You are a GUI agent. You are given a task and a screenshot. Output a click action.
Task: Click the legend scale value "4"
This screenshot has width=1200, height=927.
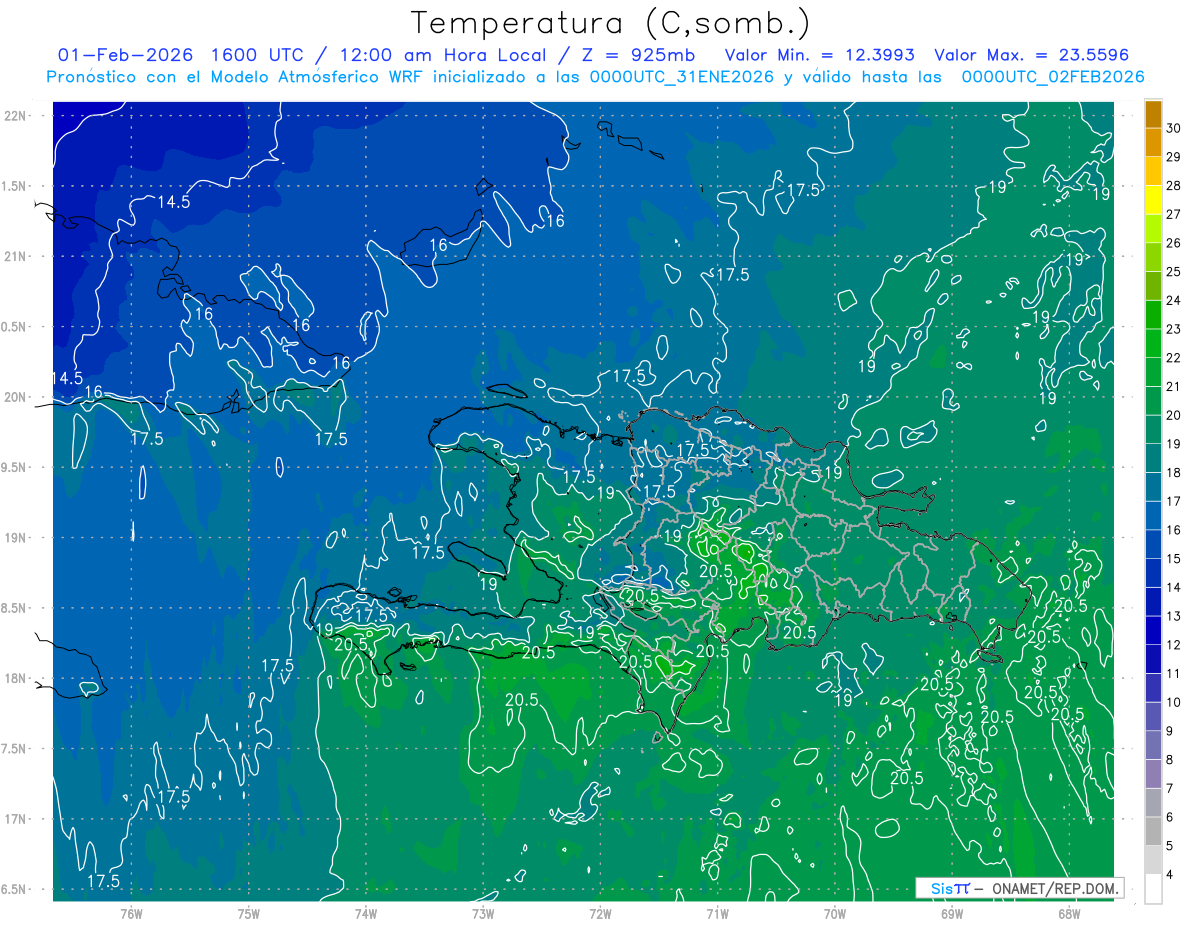coord(1171,875)
